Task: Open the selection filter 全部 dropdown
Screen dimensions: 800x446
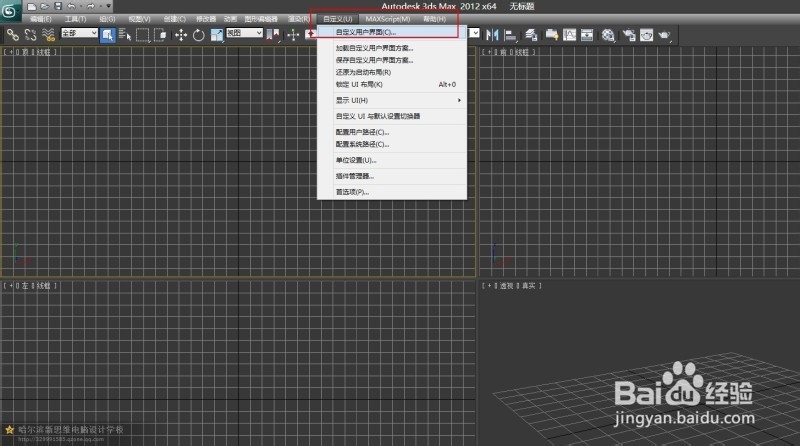Action: click(x=79, y=34)
